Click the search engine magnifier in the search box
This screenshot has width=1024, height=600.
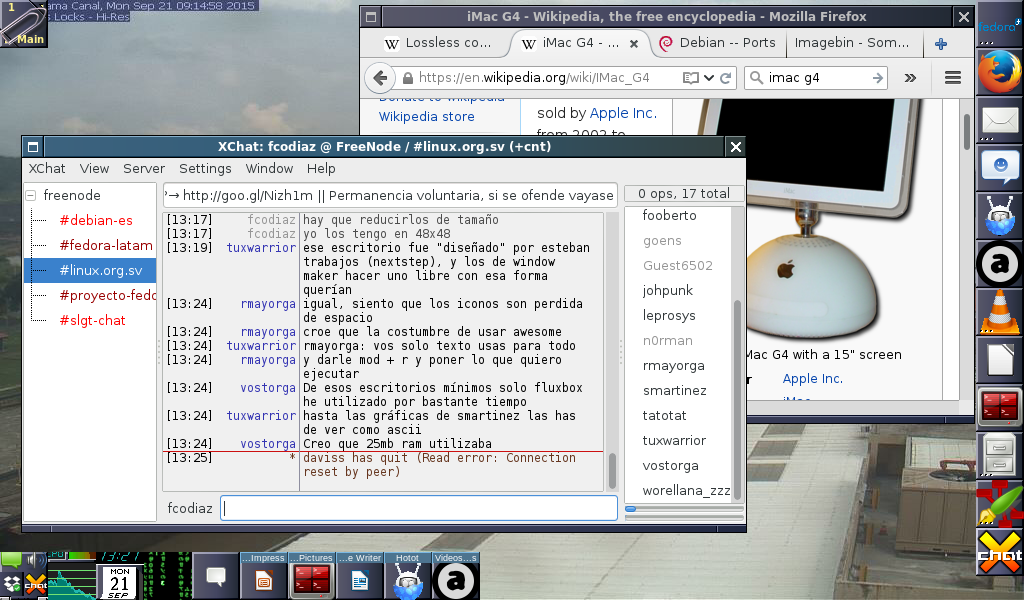pyautogui.click(x=756, y=78)
